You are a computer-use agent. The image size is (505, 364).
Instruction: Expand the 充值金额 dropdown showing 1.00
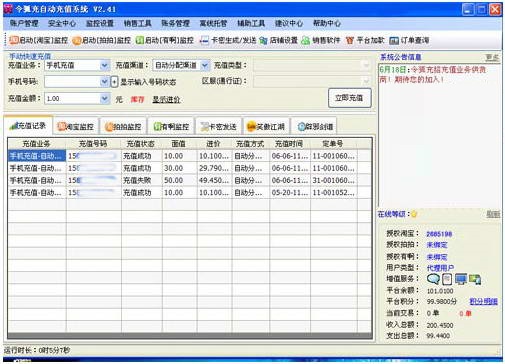pos(104,99)
